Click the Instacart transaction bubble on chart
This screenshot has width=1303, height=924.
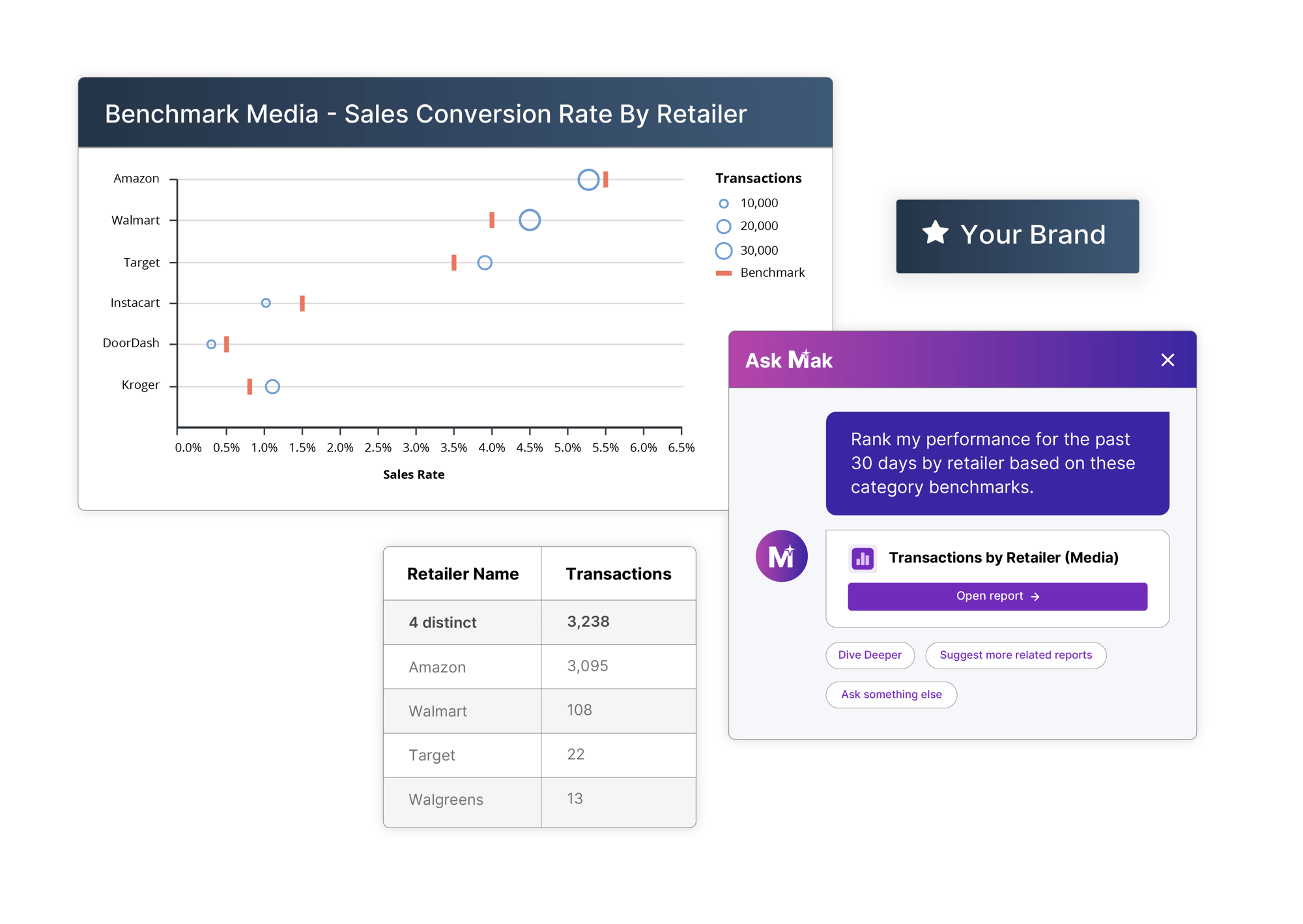pyautogui.click(x=266, y=303)
